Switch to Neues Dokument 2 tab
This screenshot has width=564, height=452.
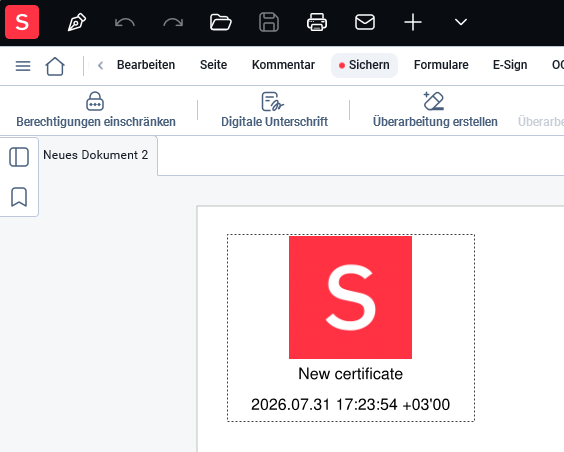[96, 155]
